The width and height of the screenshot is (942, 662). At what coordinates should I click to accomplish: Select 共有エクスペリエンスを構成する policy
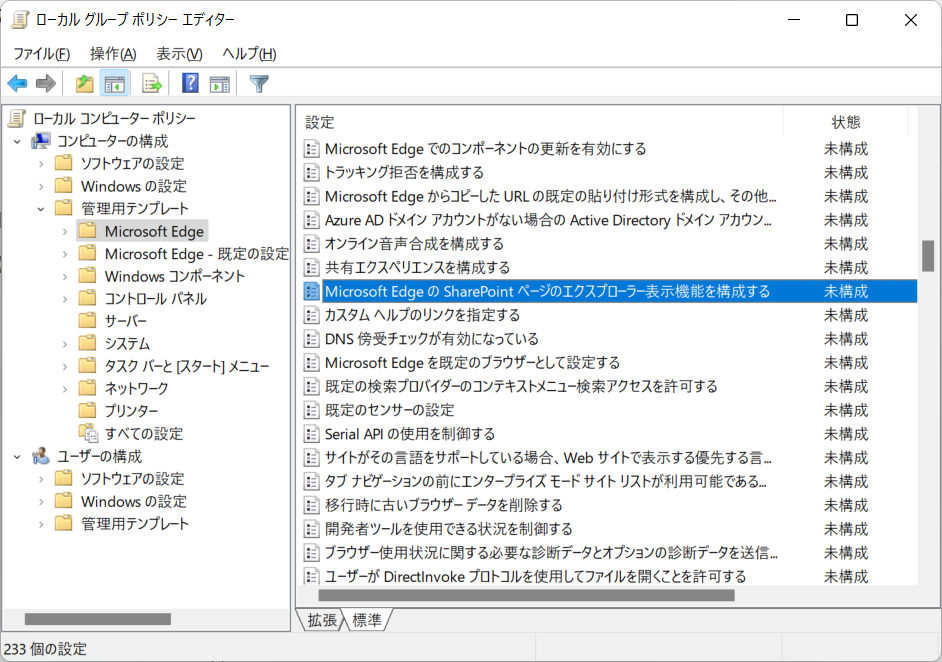609,267
